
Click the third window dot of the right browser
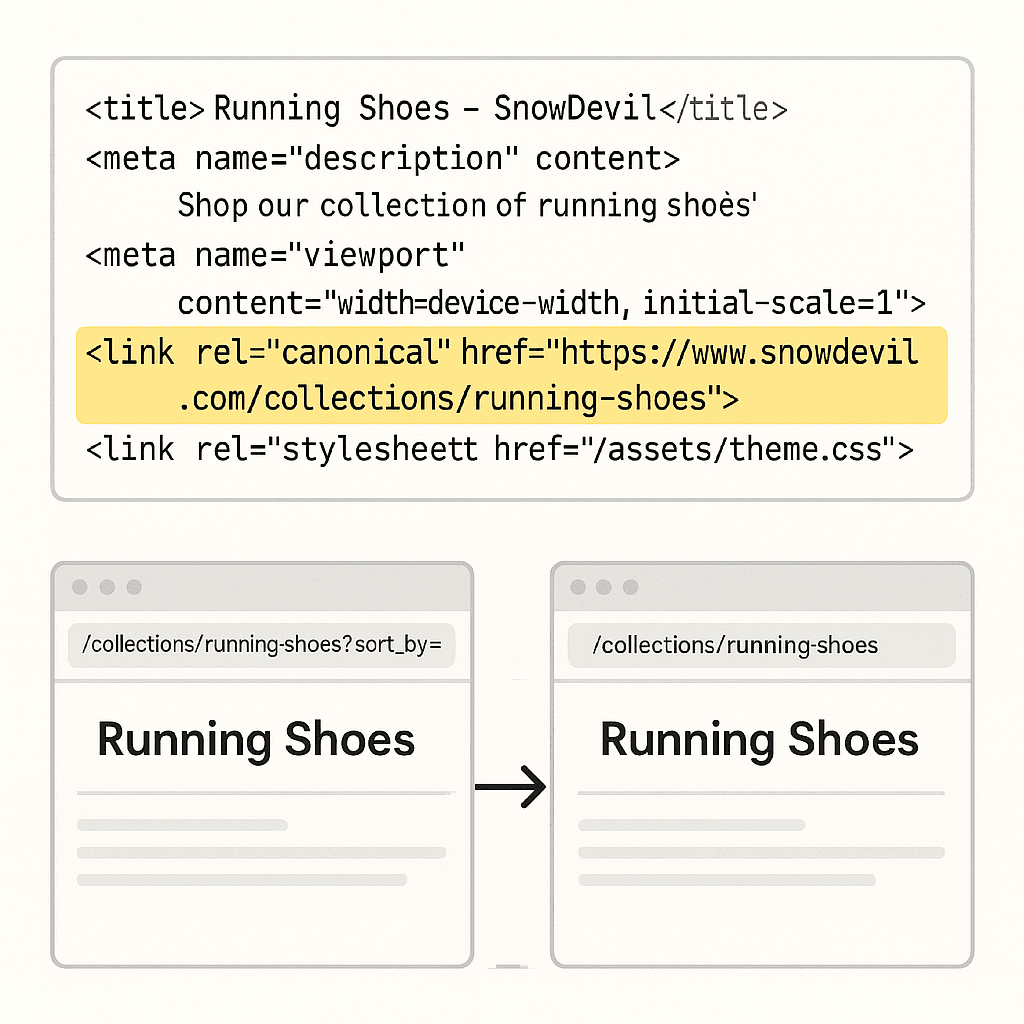(630, 587)
